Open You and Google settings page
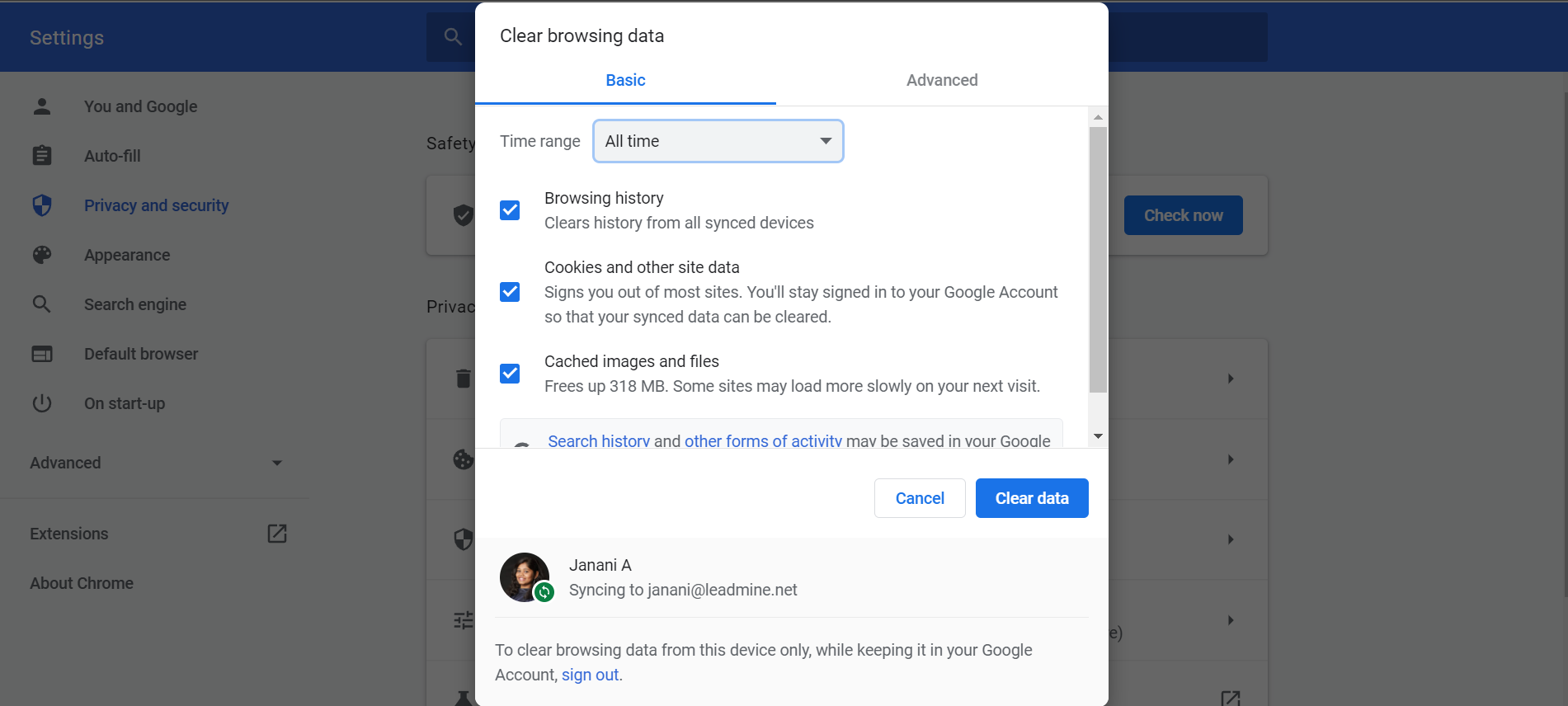The width and height of the screenshot is (1568, 706). coord(140,106)
